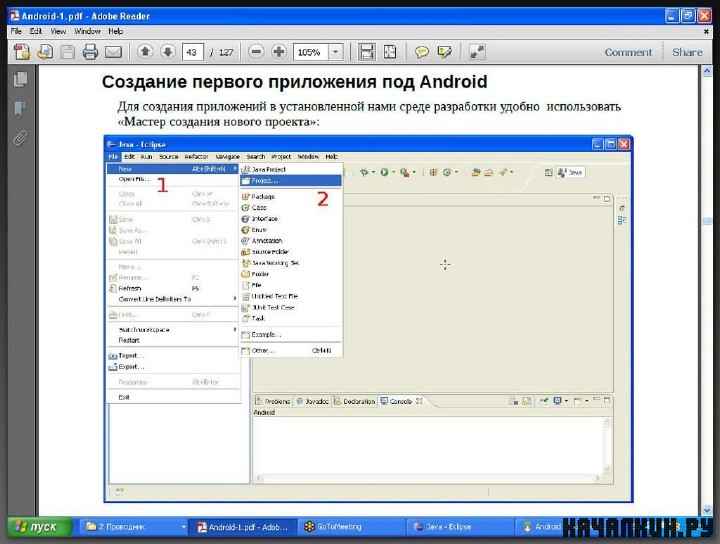Image resolution: width=720 pixels, height=544 pixels.
Task: Open the zoom level dropdown arrow
Action: pyautogui.click(x=336, y=52)
